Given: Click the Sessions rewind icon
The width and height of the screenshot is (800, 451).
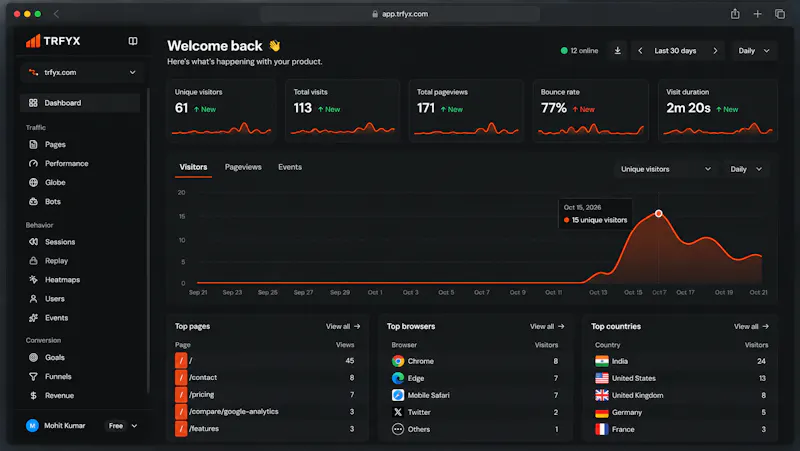Looking at the screenshot, I should [33, 242].
